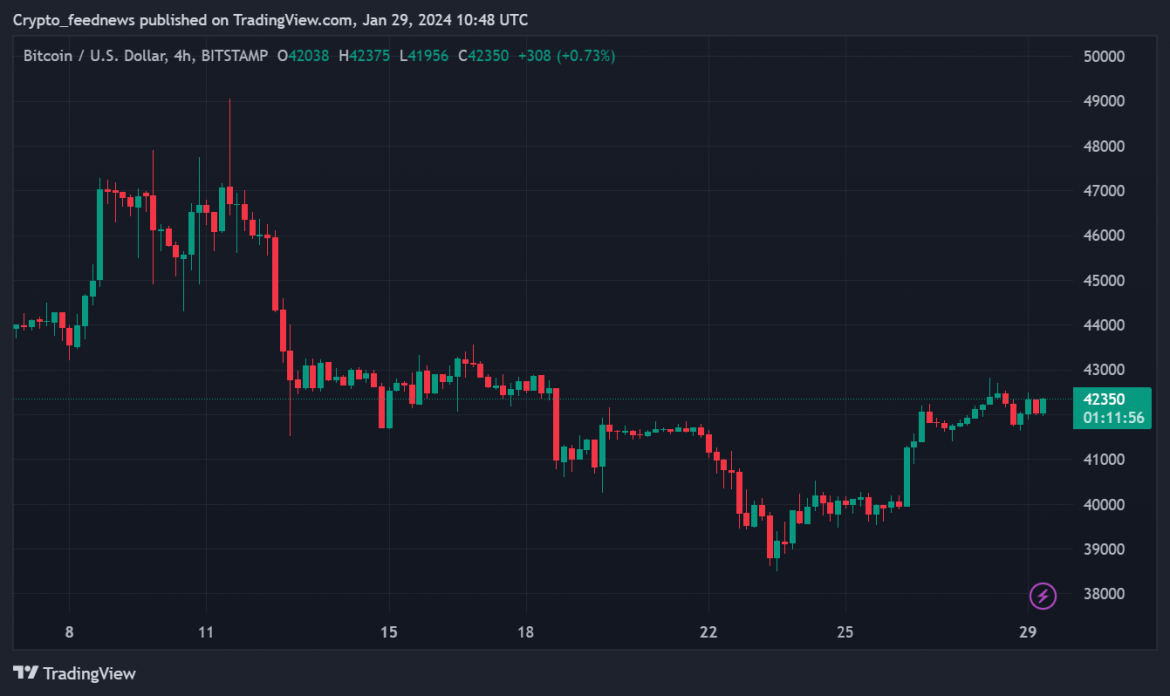The image size is (1170, 696).
Task: Click the open value O42038
Action: click(305, 56)
